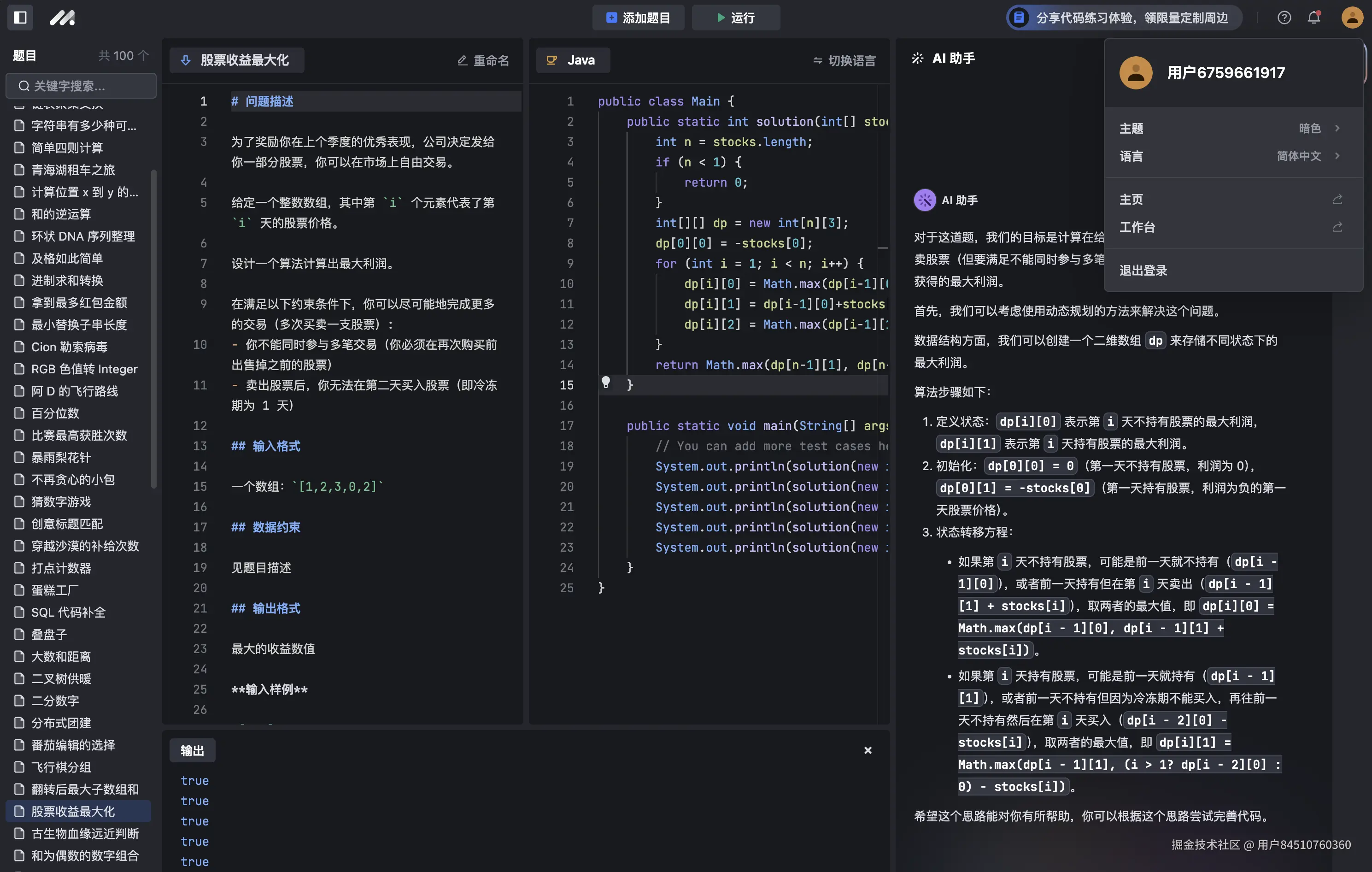Open the external link icon beside 主页
The height and width of the screenshot is (872, 1372).
1337,200
